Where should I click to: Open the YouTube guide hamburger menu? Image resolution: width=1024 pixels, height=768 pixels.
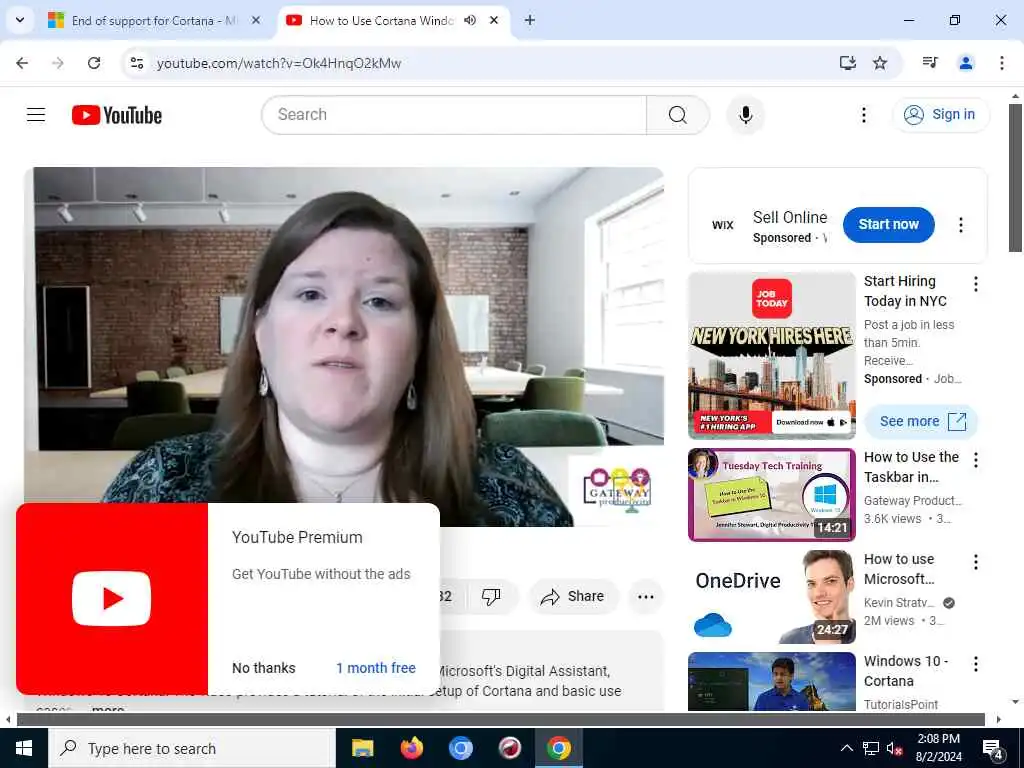[36, 115]
